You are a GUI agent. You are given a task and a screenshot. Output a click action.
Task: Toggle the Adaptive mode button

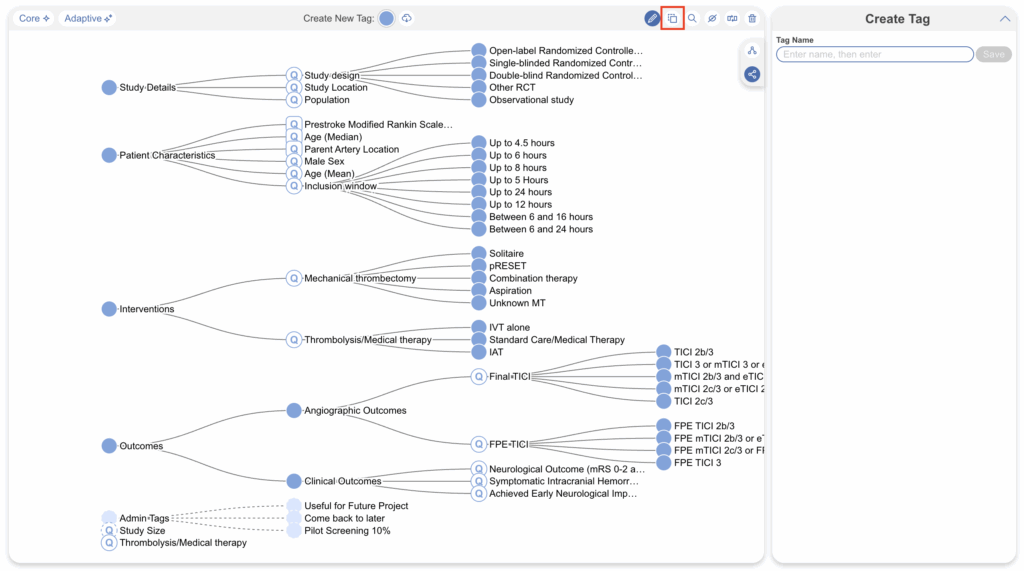[x=88, y=18]
